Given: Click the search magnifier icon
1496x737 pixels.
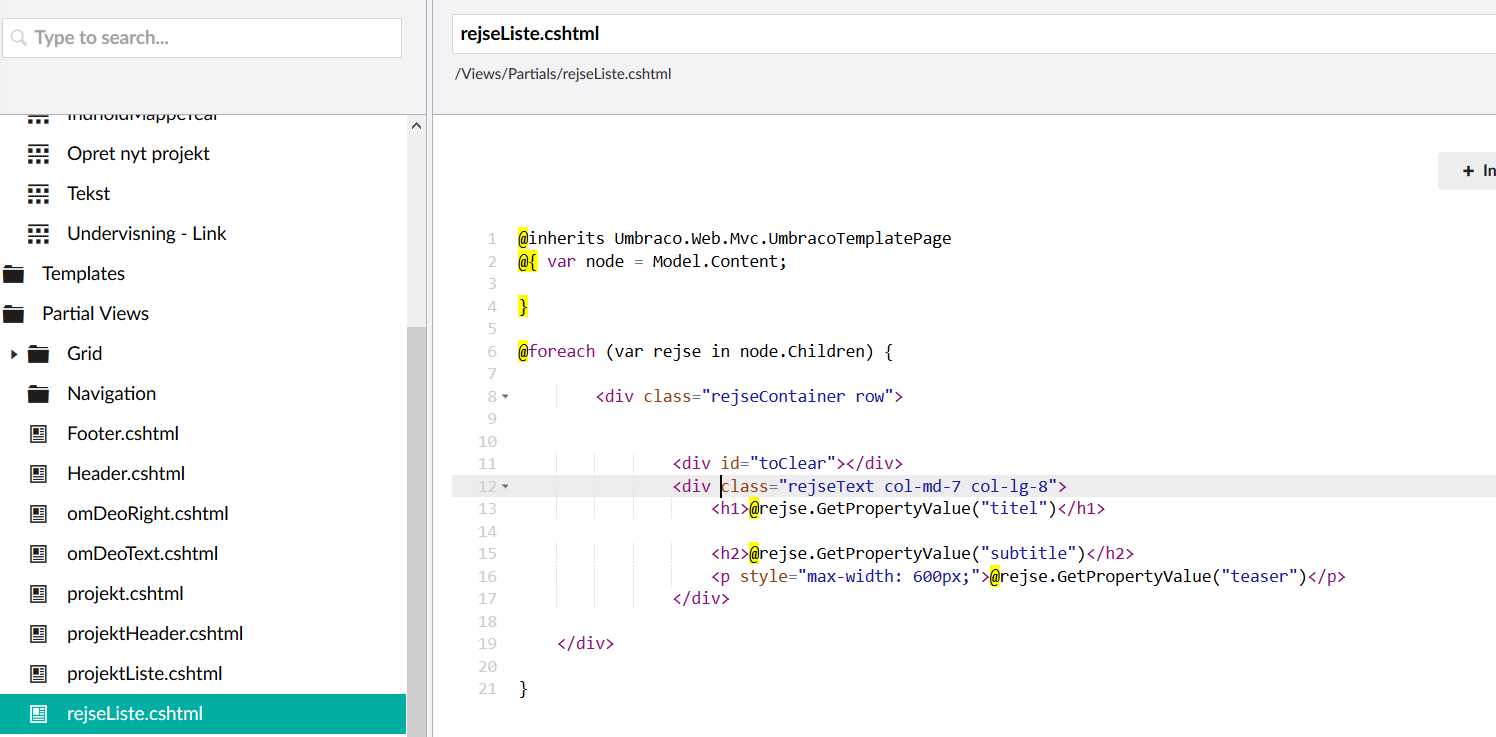Looking at the screenshot, I should tap(19, 38).
